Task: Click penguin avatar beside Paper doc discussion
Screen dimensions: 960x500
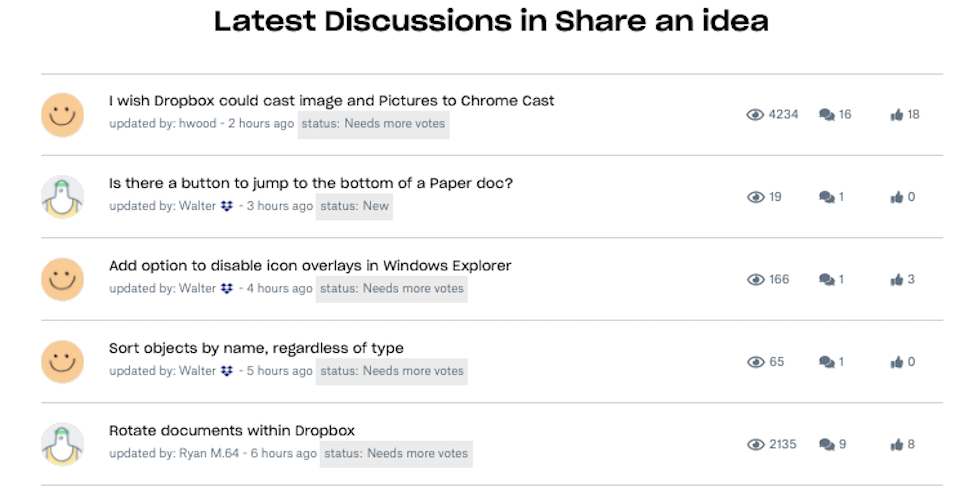Action: [x=62, y=197]
